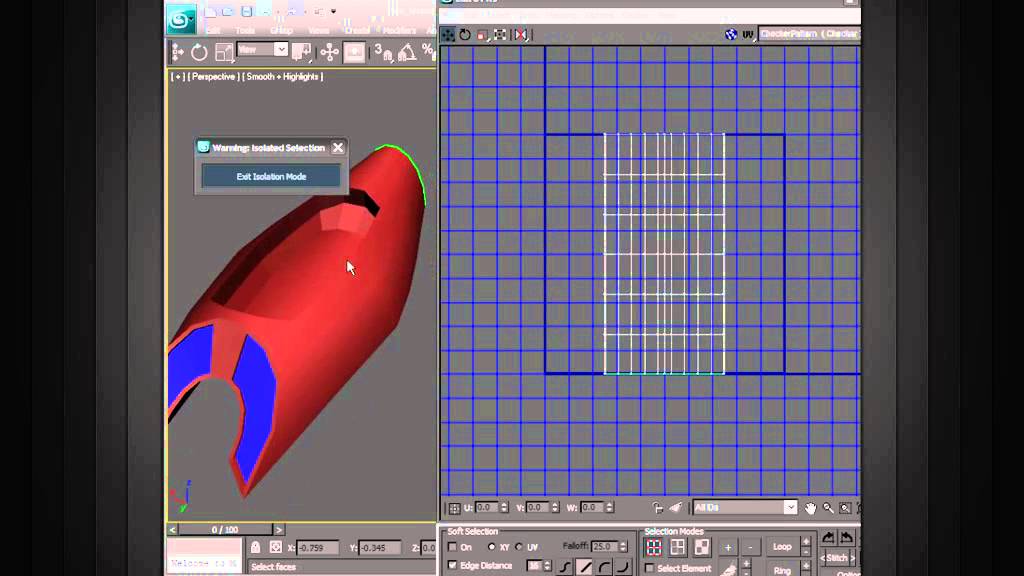
Task: Select Vertex sub-object selection mode
Action: coord(654,547)
